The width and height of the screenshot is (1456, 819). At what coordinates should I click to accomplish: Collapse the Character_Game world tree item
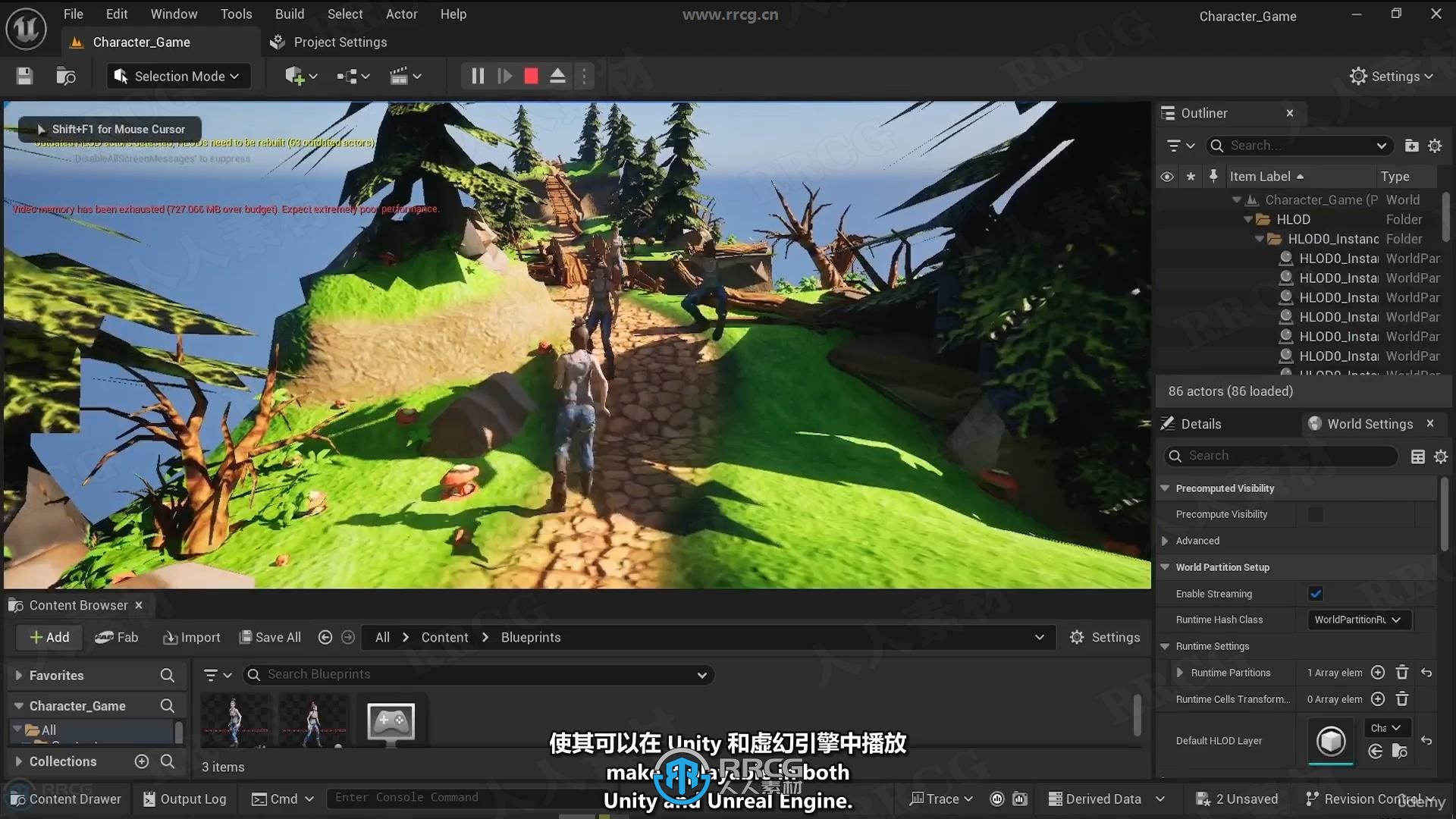[x=1237, y=200]
